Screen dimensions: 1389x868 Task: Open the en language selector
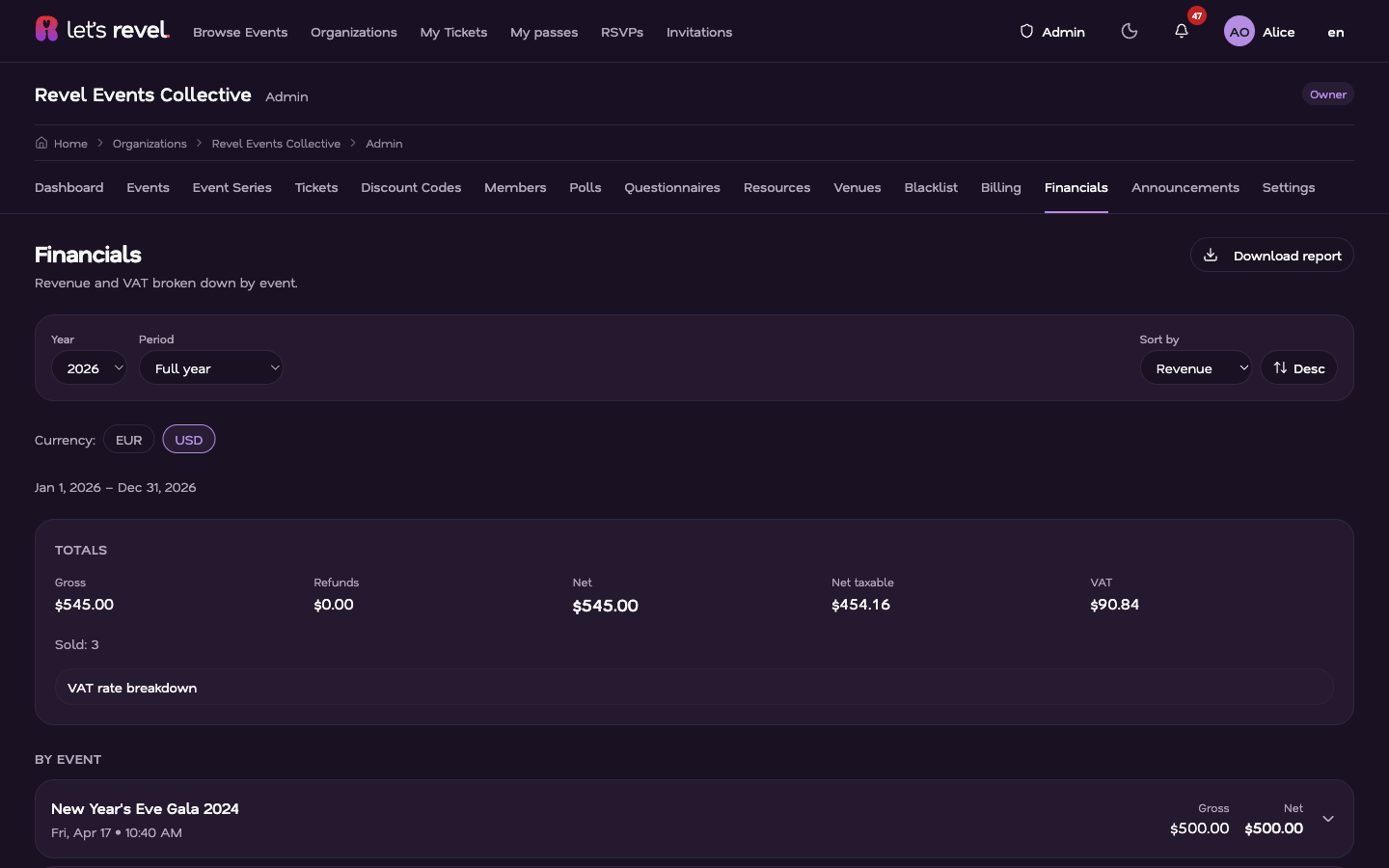click(x=1336, y=32)
